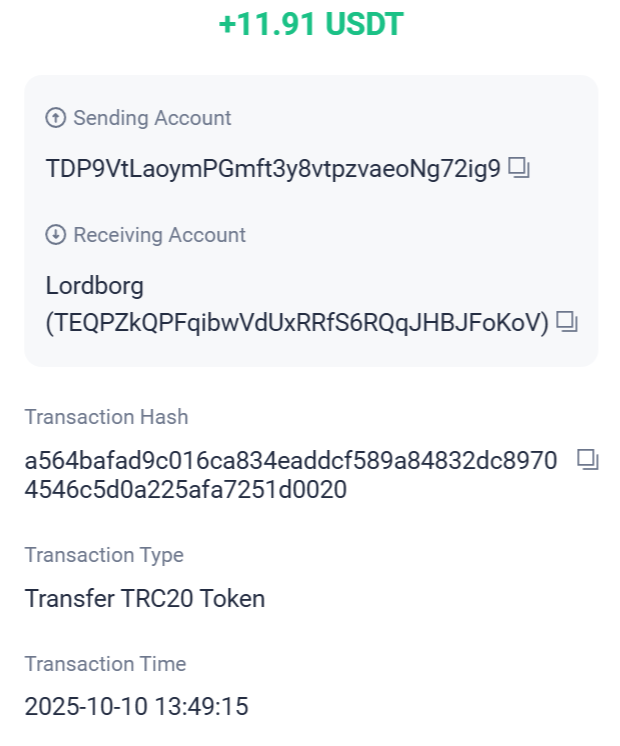
Task: Click the hash line starting with a564bafad
Action: point(290,461)
